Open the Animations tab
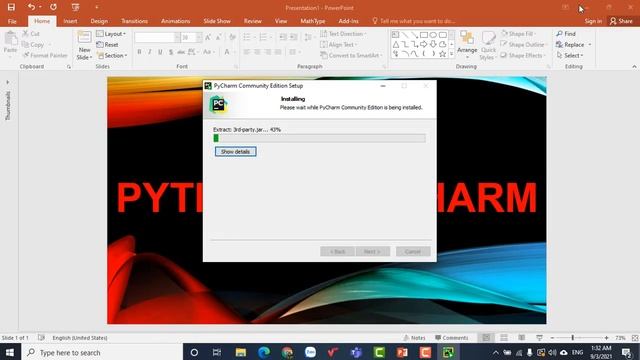640x360 pixels. coord(176,21)
